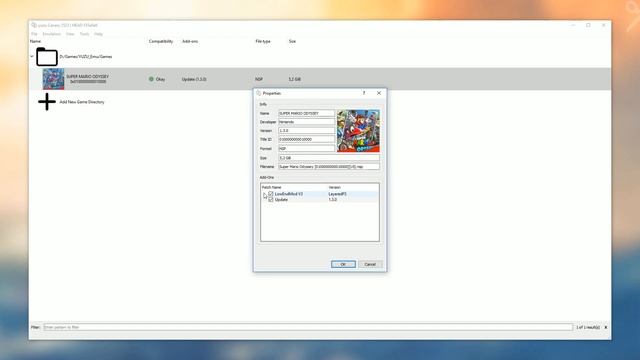Focus the filter pattern input field
This screenshot has height=360, width=640.
click(308, 327)
